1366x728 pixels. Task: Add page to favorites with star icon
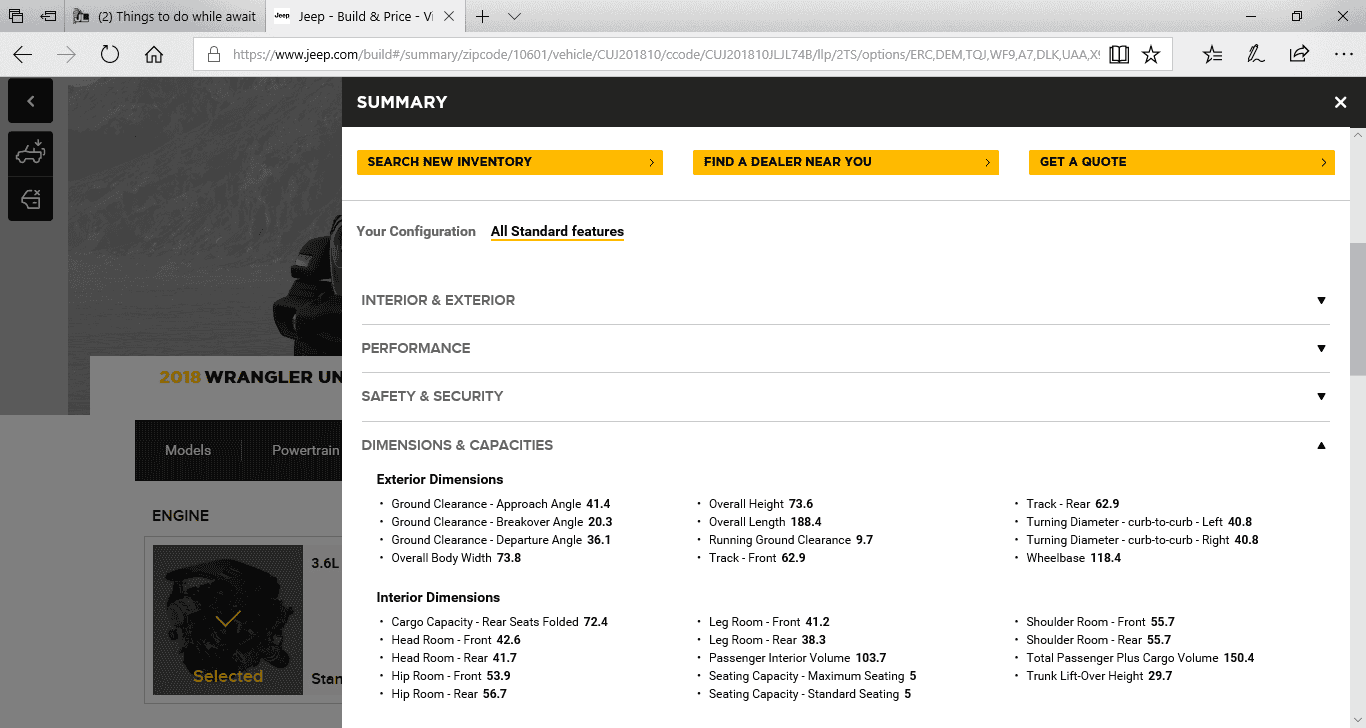click(x=1151, y=54)
